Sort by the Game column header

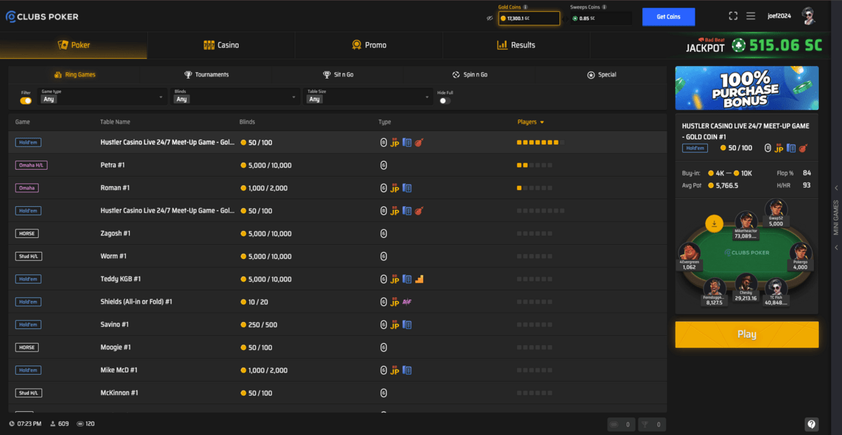point(23,122)
